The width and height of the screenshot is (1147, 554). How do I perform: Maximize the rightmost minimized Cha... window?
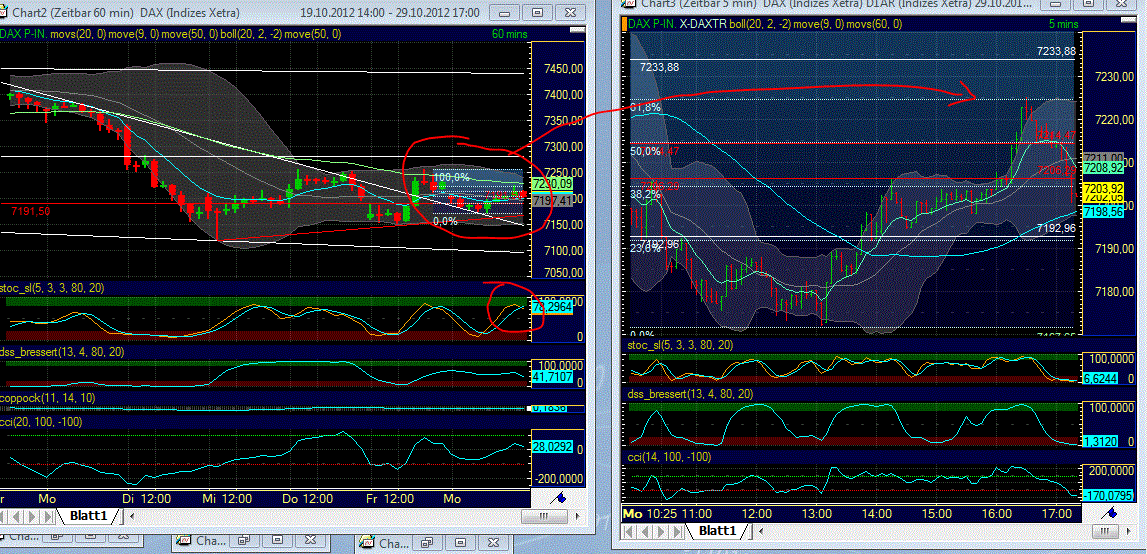tap(460, 542)
